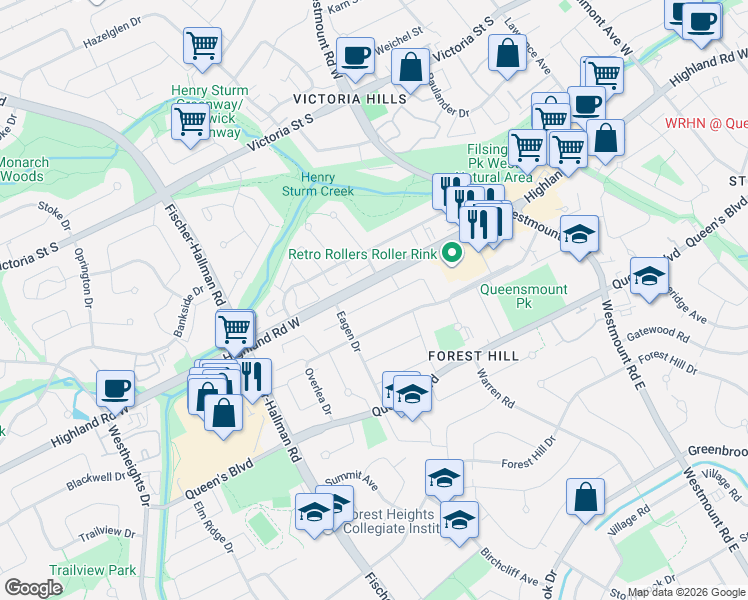Click the FOREST HILL neighbourhood label
The image size is (748, 600).
coord(474,356)
